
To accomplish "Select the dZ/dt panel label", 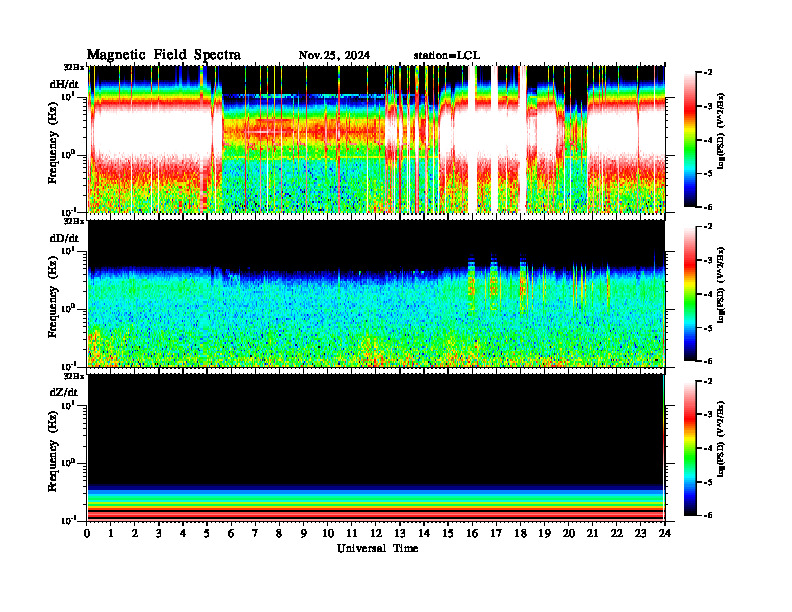I will click(64, 392).
